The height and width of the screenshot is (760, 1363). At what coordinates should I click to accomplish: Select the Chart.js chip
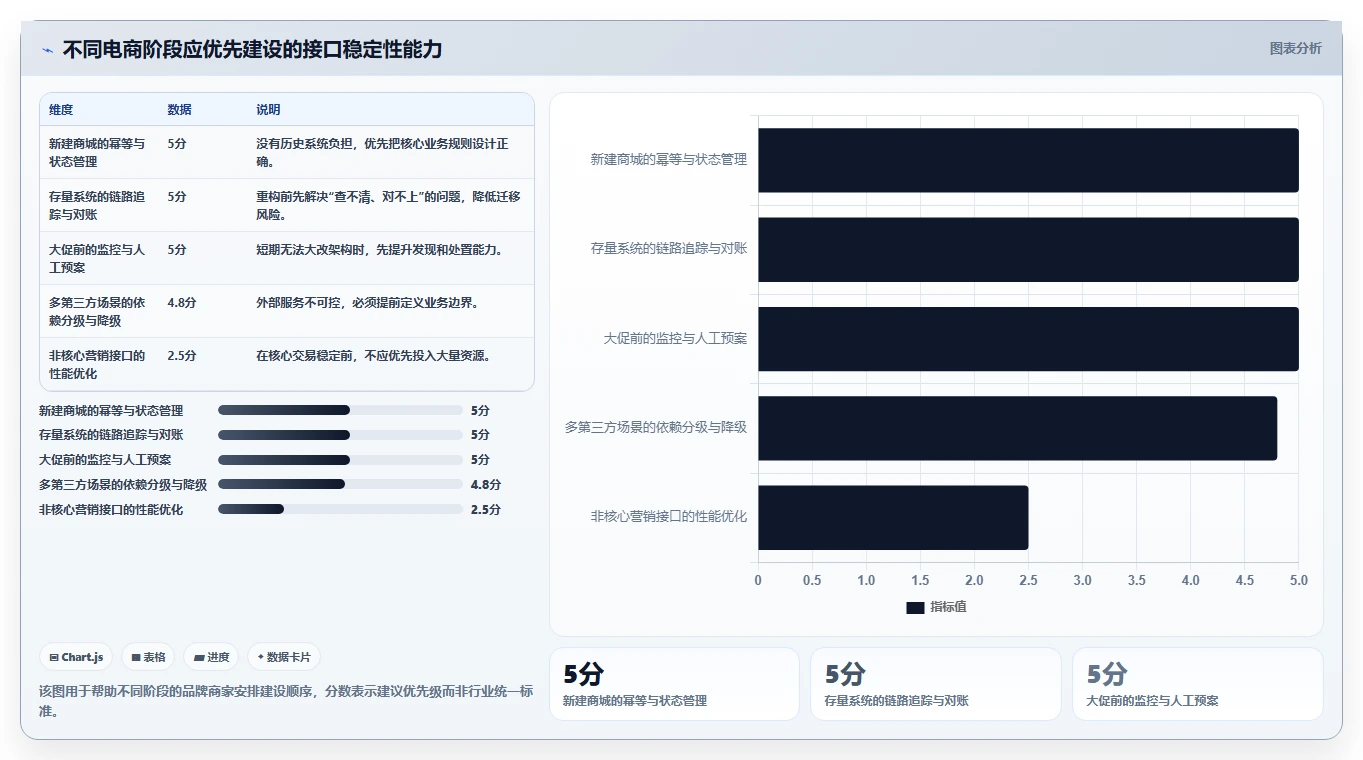77,657
